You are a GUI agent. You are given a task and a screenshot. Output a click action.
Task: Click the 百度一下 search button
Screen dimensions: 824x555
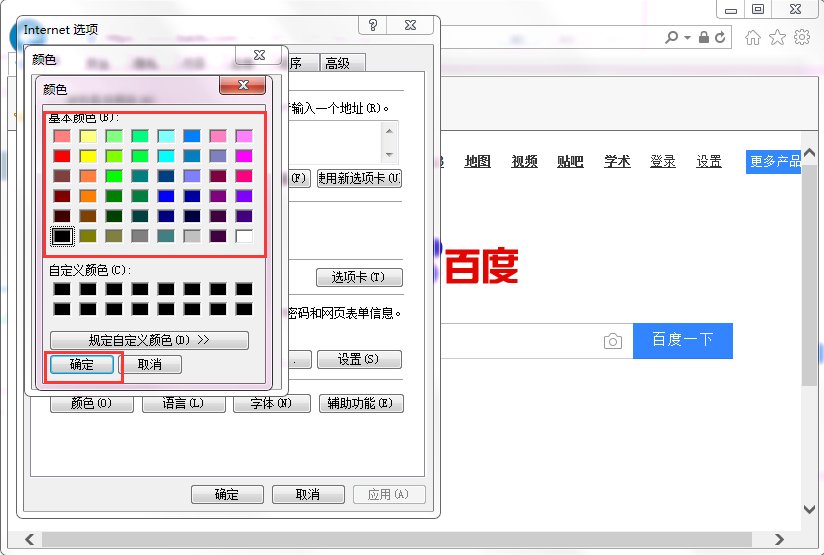(683, 341)
